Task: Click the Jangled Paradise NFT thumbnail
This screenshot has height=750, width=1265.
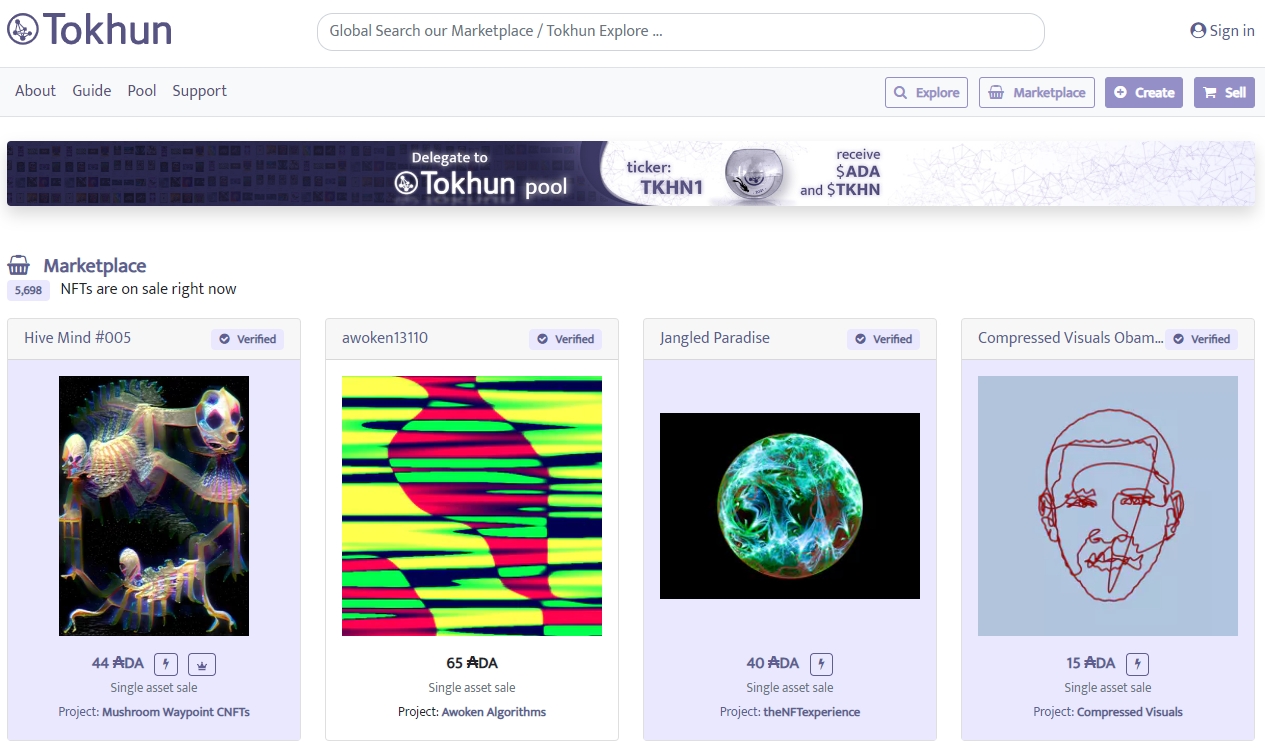Action: 789,505
